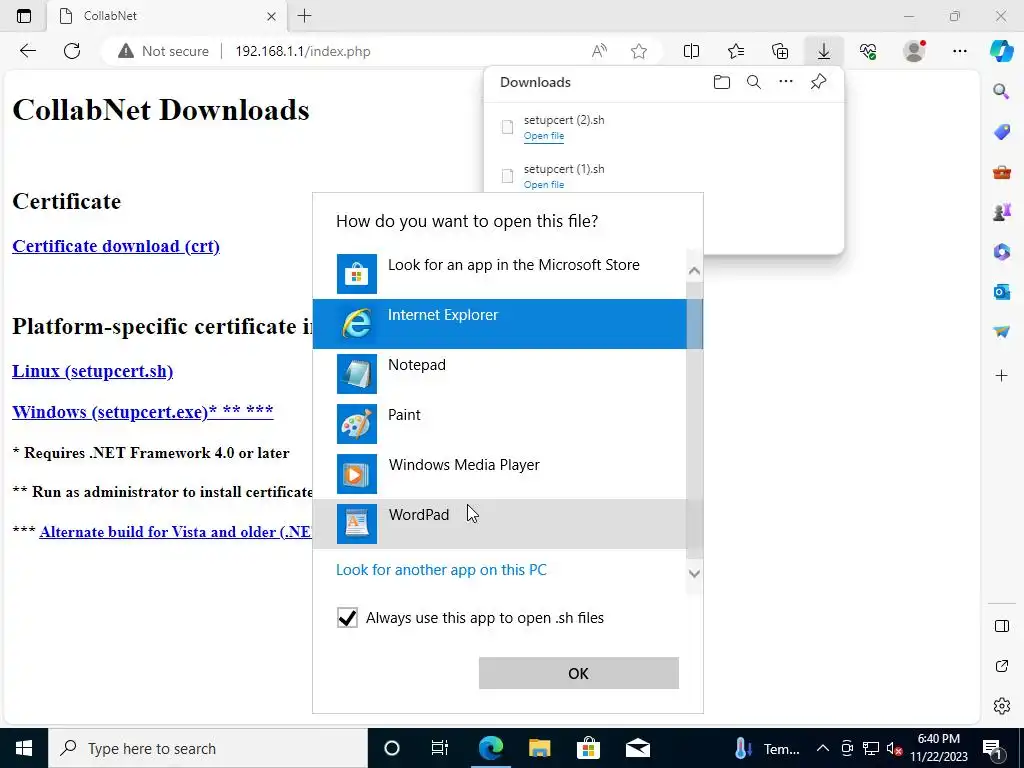Open File Explorer from the taskbar

pyautogui.click(x=539, y=748)
